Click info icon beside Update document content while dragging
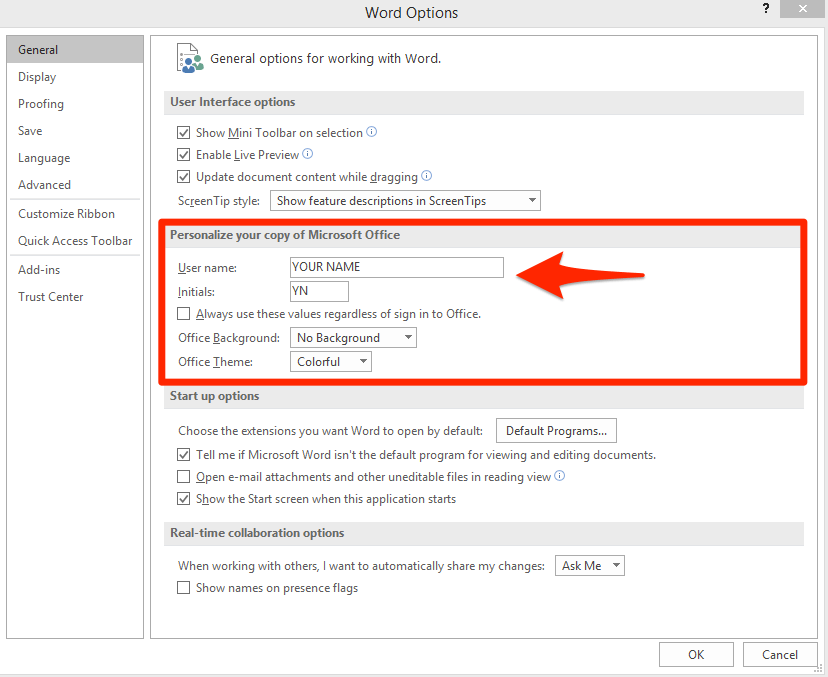The height and width of the screenshot is (677, 828). pos(427,176)
